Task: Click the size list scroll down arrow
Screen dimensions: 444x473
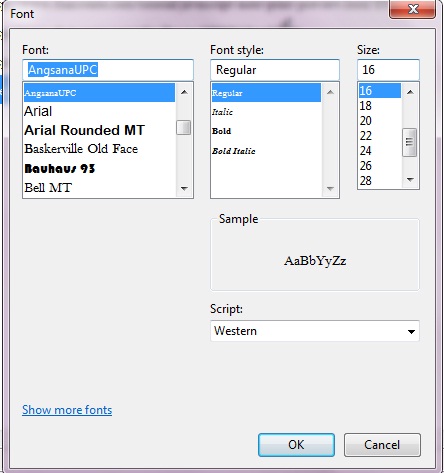Action: [410, 180]
